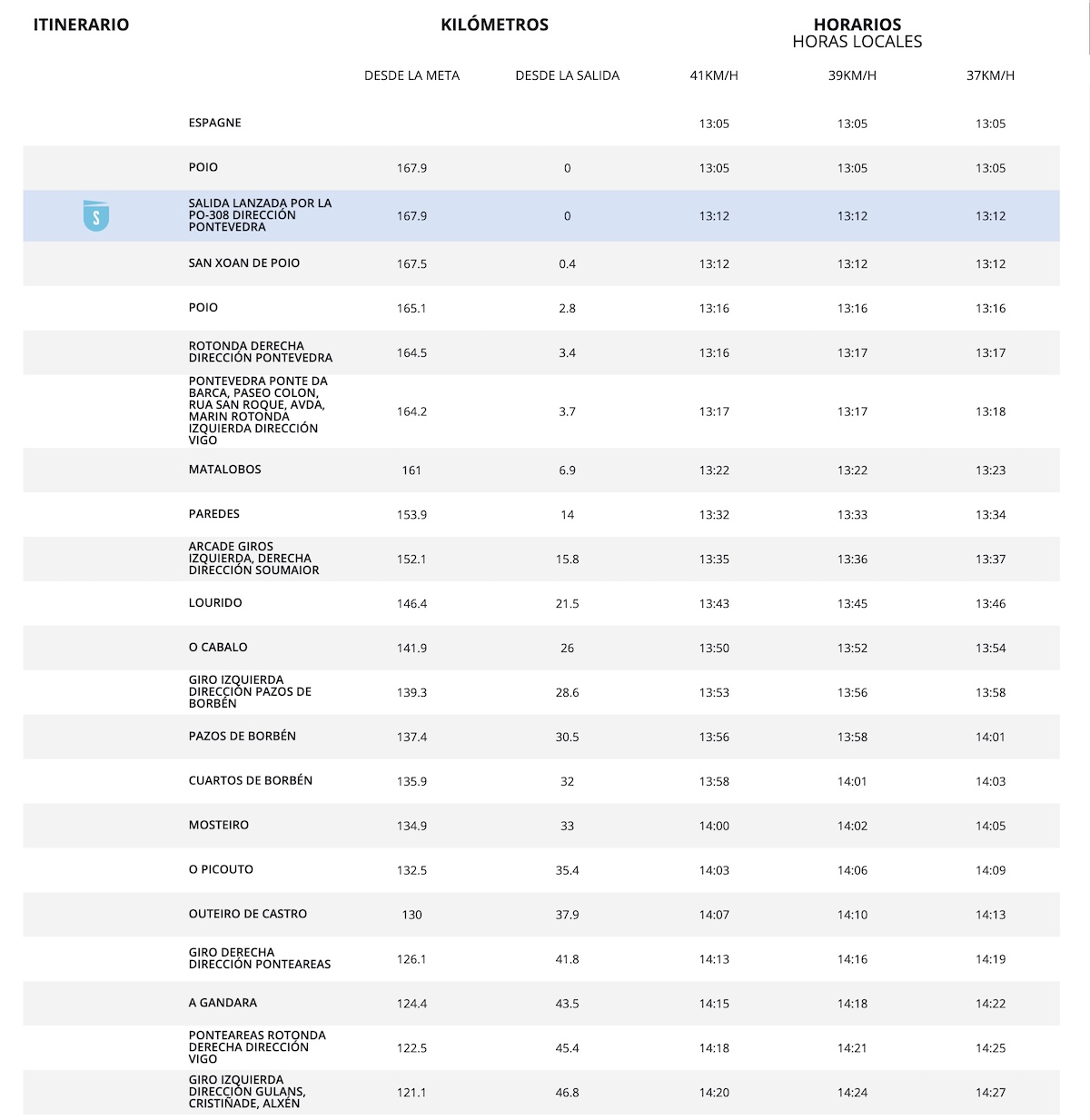1090x1120 pixels.
Task: Click the A GANDARA location name
Action: (x=223, y=1003)
